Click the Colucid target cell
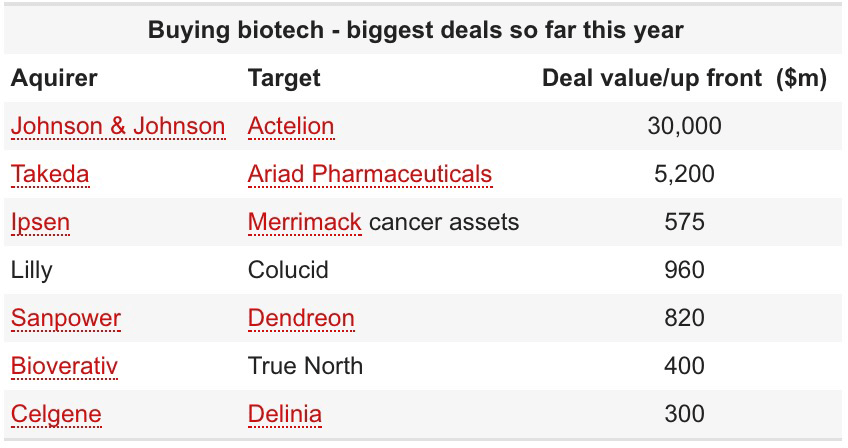Viewport: 848px width, 448px height. (288, 270)
